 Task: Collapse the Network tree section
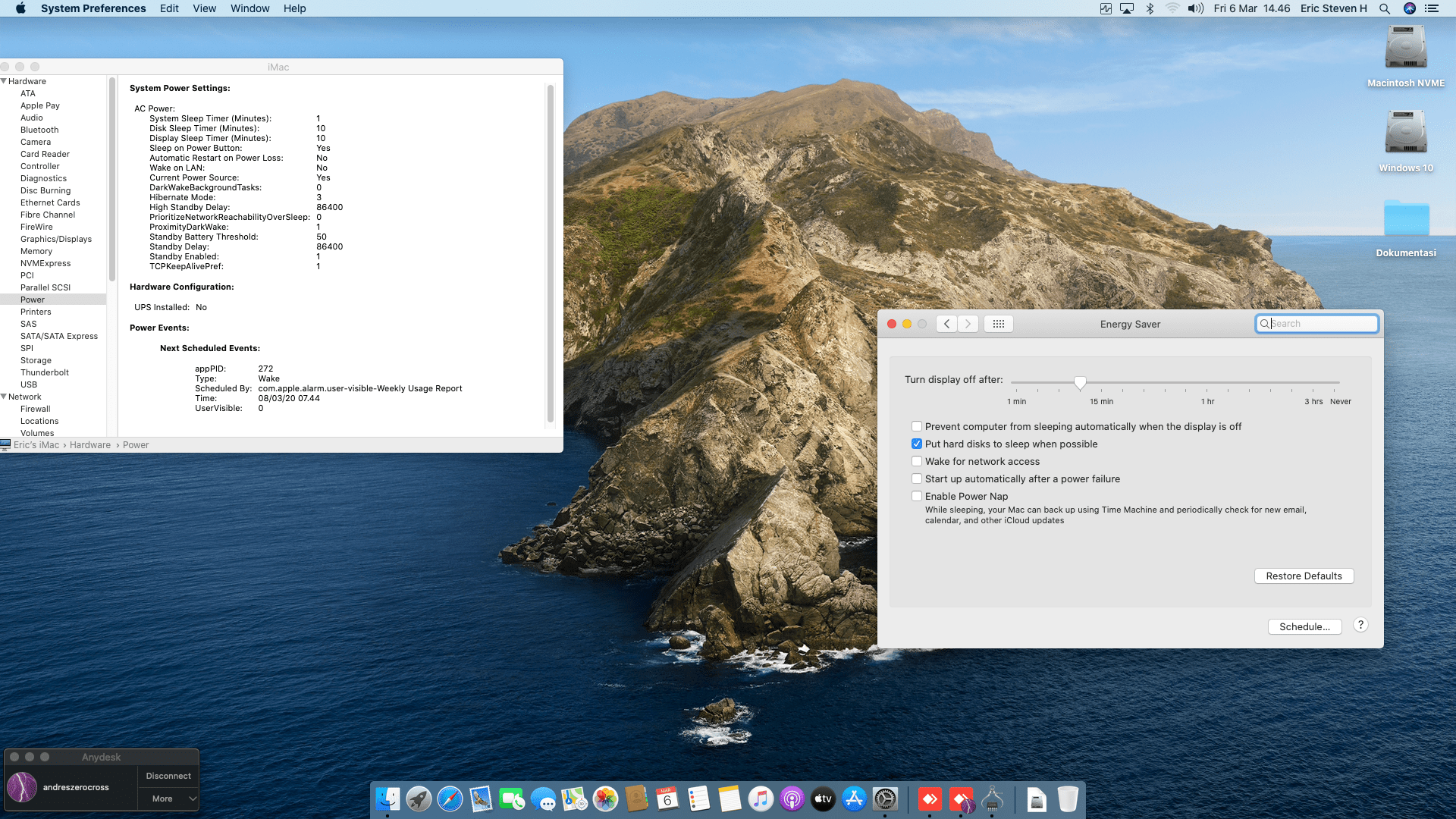(5, 397)
